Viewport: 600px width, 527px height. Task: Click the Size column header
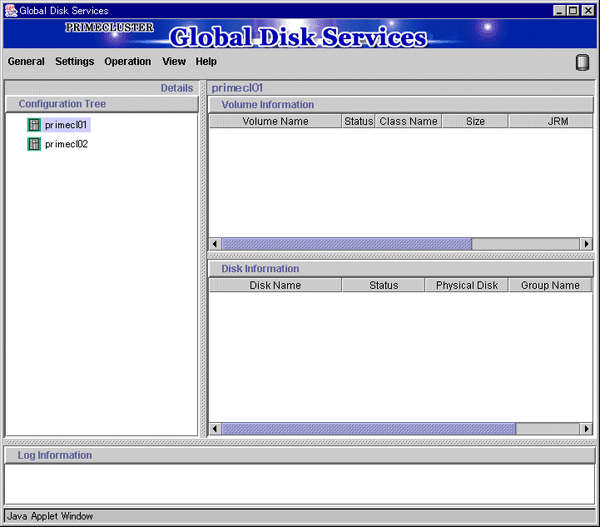click(x=475, y=121)
